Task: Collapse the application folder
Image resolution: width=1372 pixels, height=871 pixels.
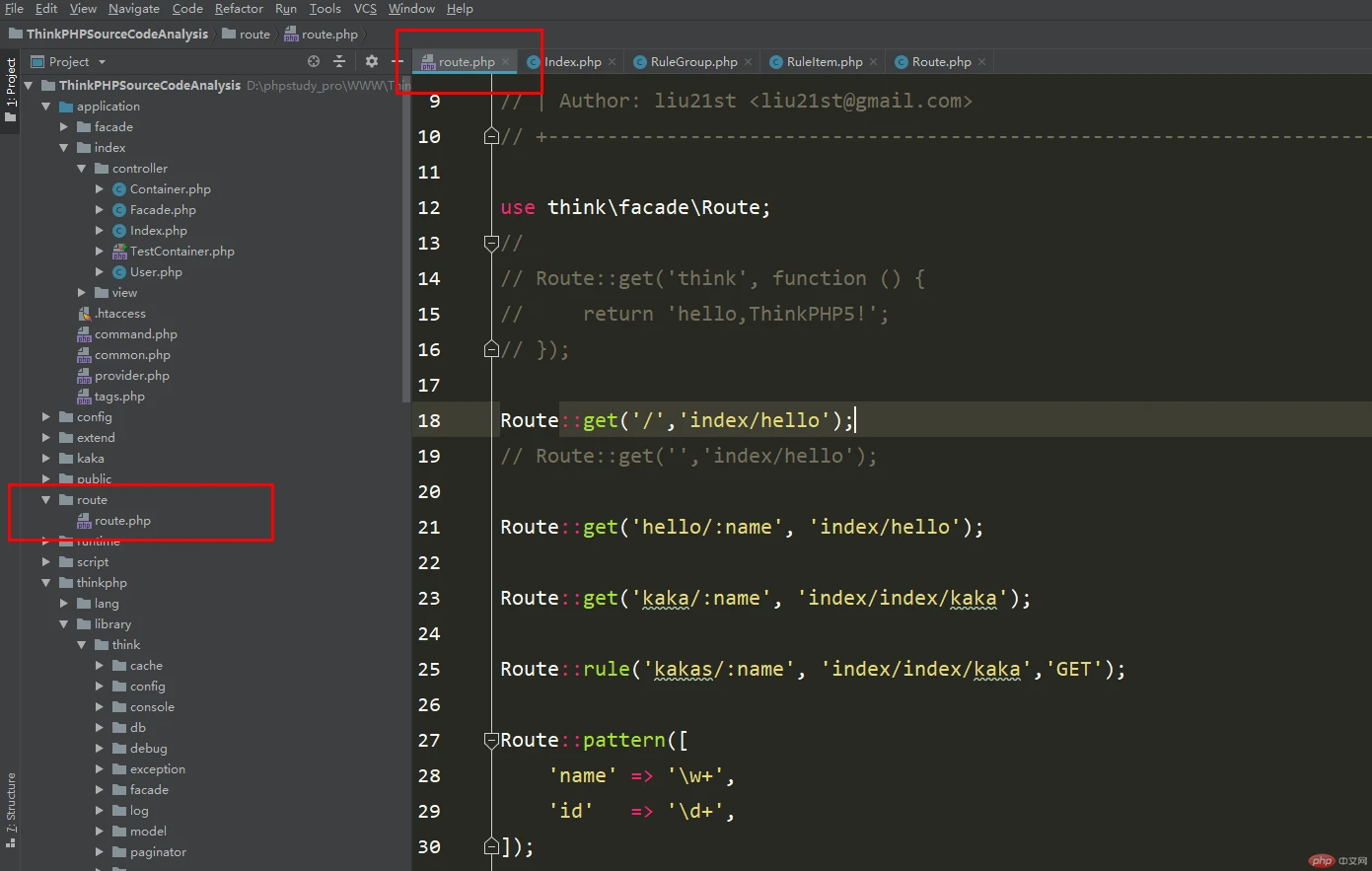Action: [x=46, y=107]
